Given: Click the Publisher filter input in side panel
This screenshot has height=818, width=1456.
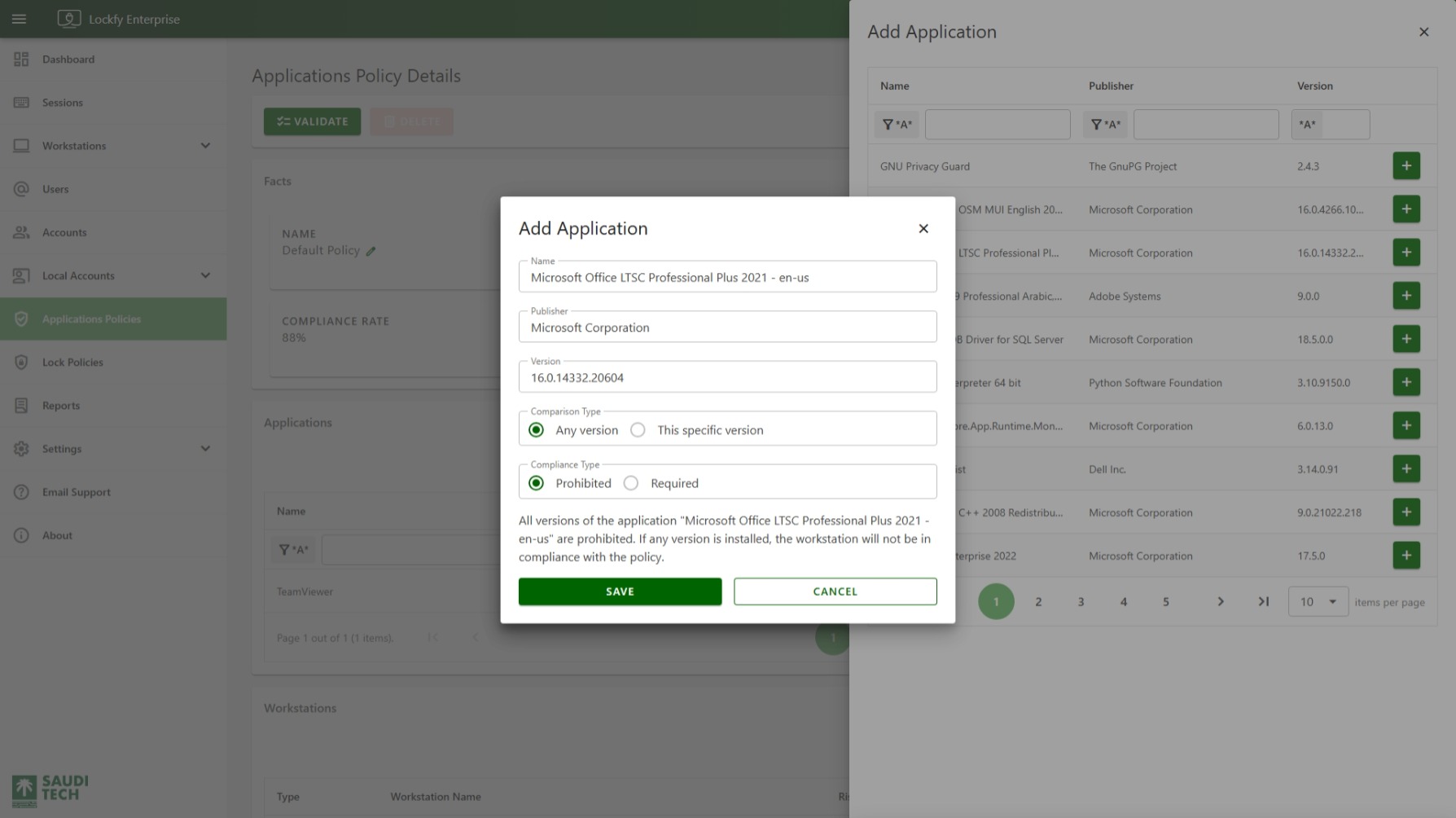Looking at the screenshot, I should point(1206,125).
